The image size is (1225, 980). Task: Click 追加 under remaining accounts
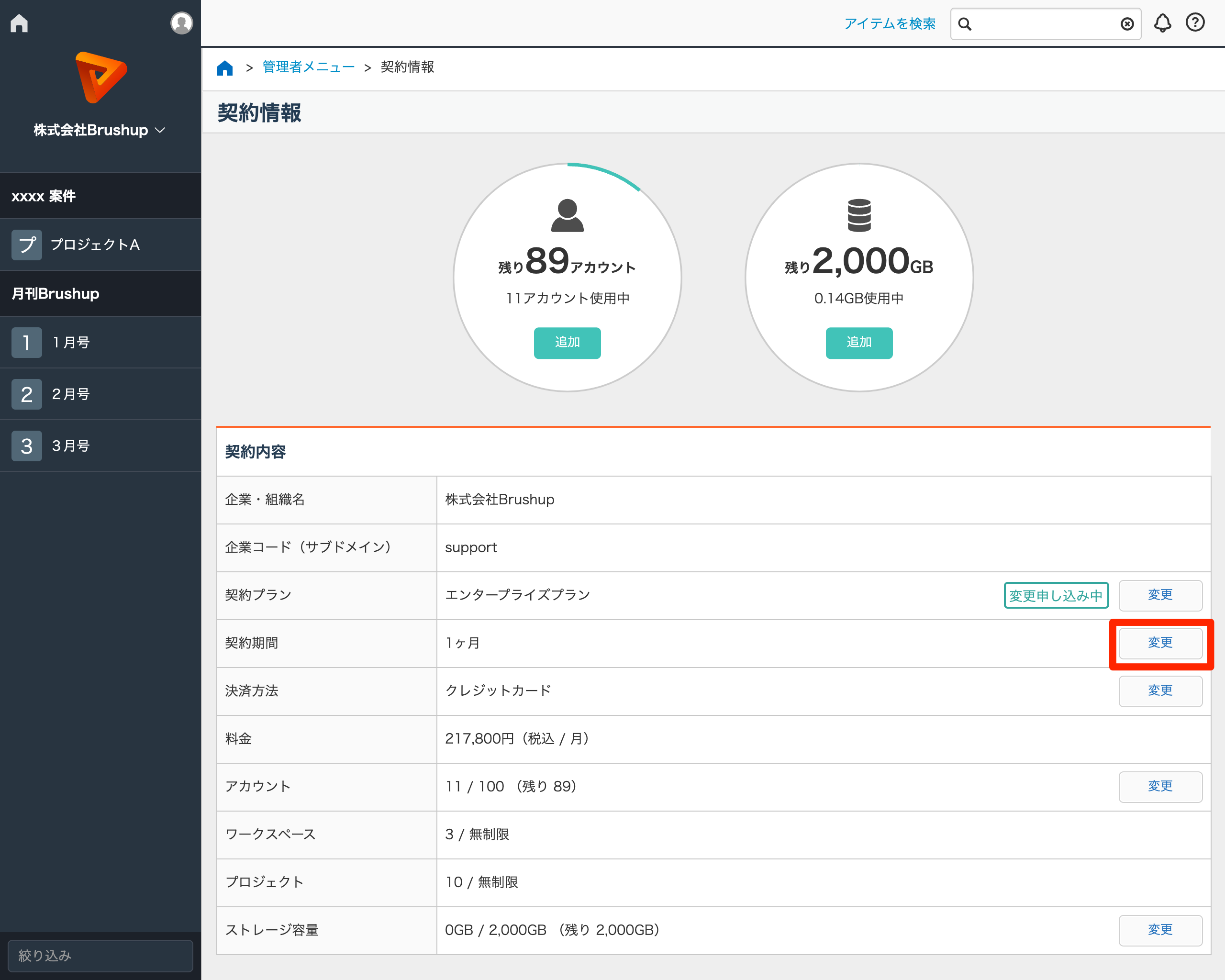point(567,343)
